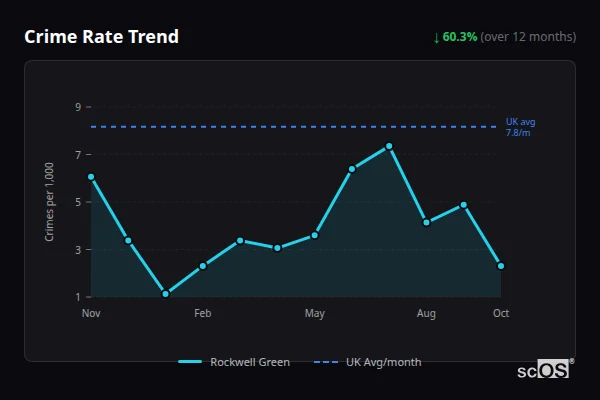
Task: Click the Oct data point at the line end
Action: (x=501, y=266)
